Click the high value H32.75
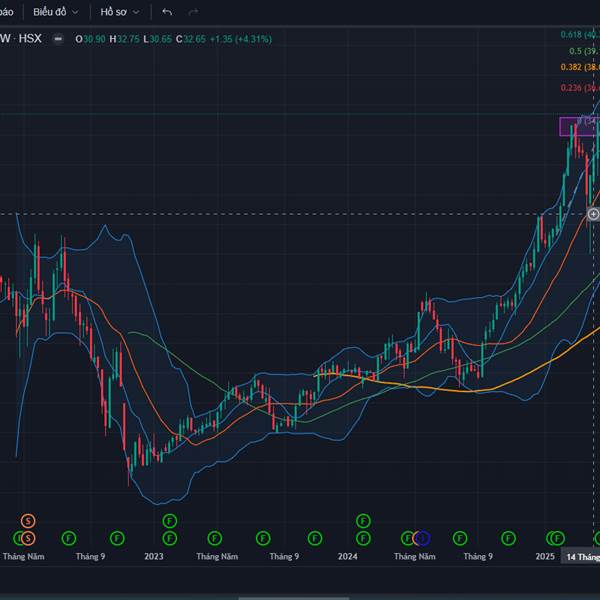The image size is (600, 600). point(124,39)
